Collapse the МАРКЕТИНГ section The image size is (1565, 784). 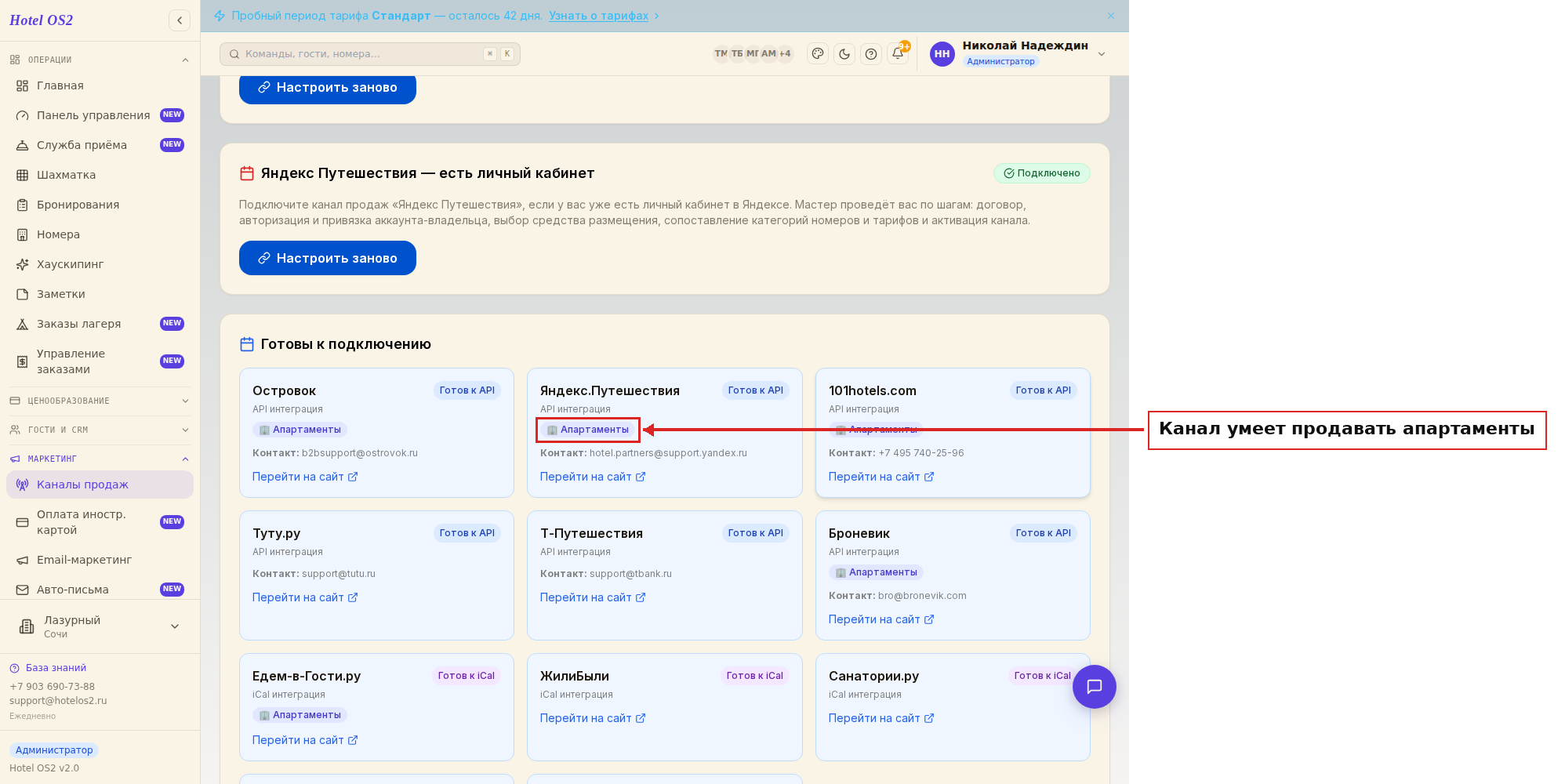(x=100, y=459)
